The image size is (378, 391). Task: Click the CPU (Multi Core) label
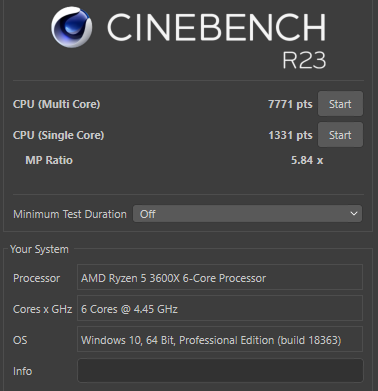[x=56, y=104]
